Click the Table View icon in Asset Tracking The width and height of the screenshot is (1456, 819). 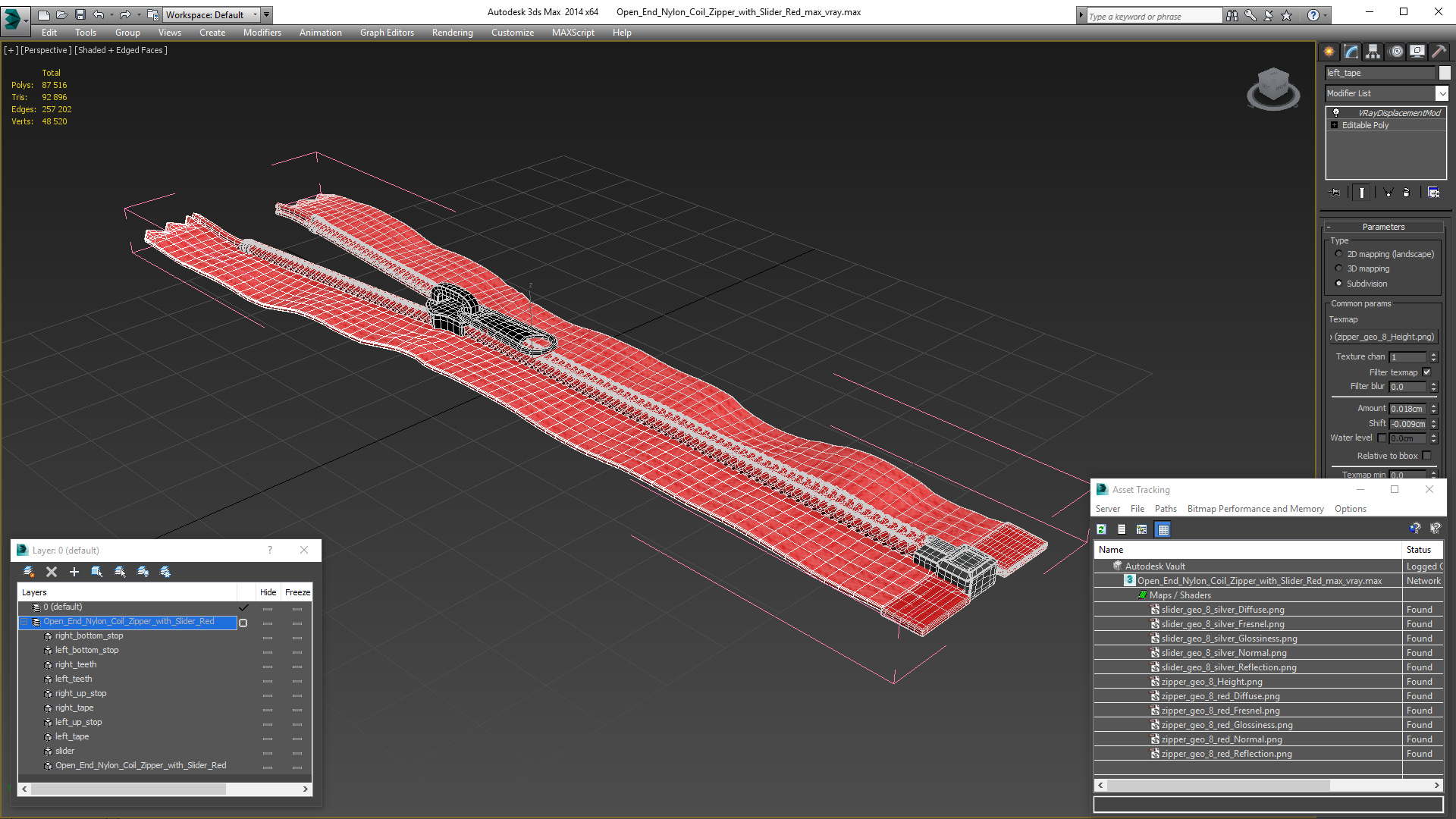tap(1163, 529)
